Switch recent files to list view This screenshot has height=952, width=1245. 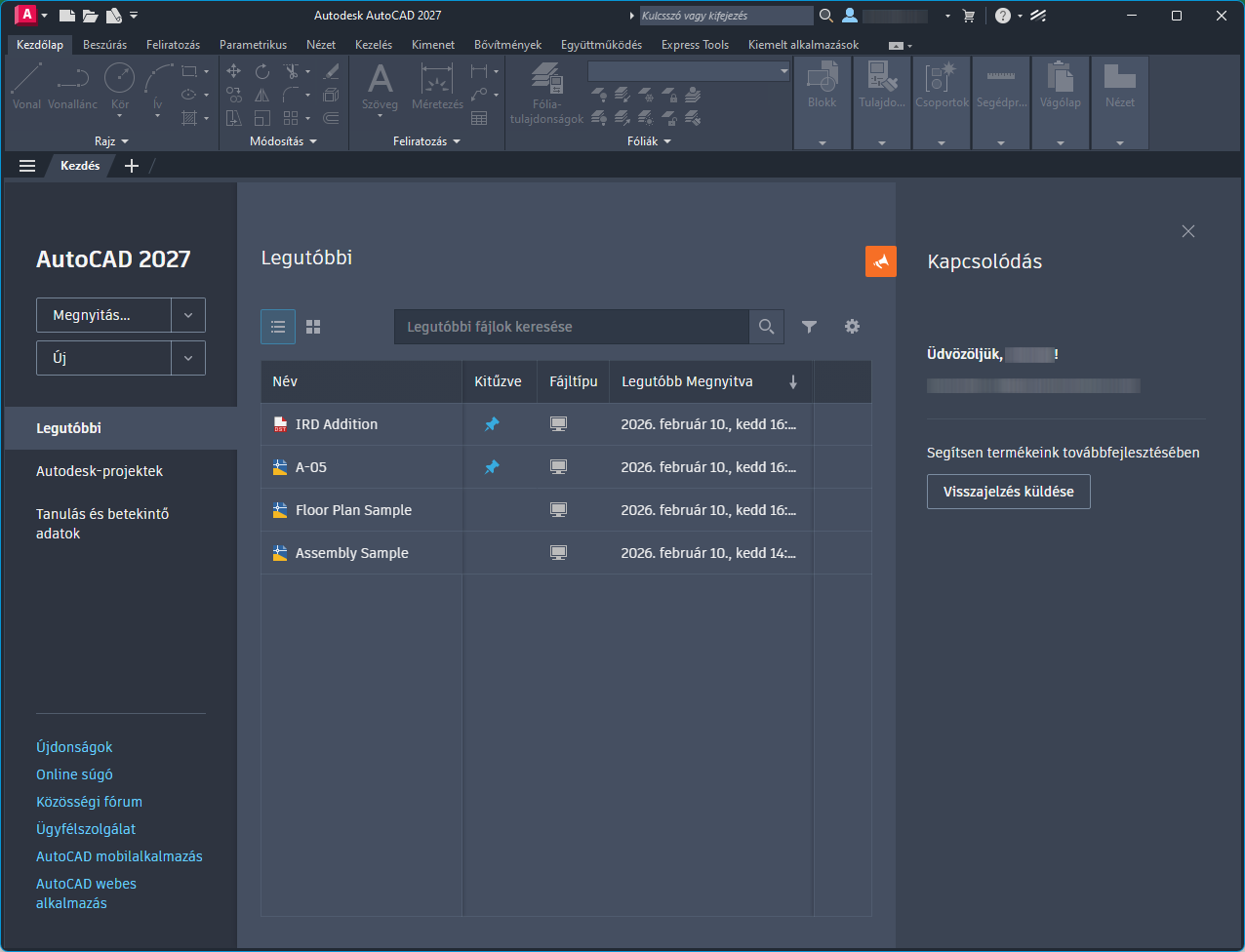point(278,327)
